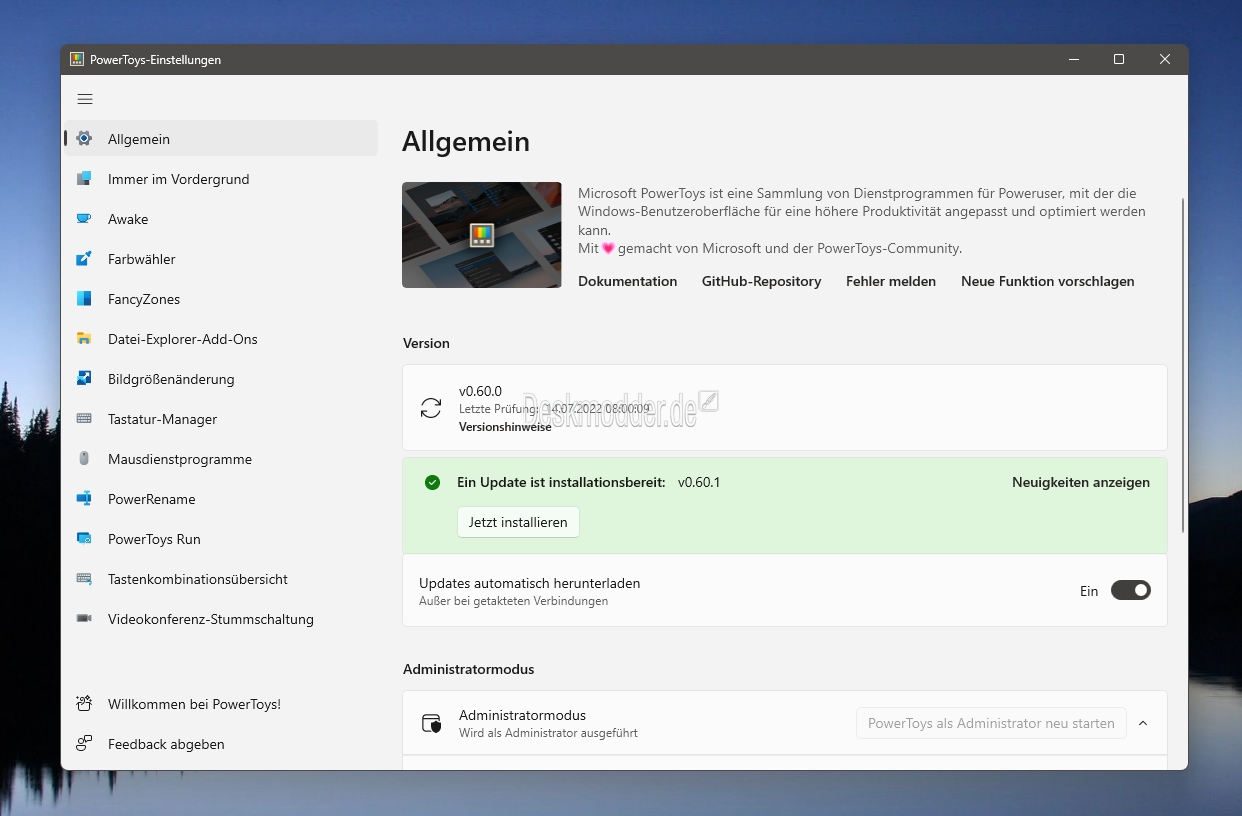Click the green update-ready checkmark icon
1242x816 pixels.
point(432,482)
